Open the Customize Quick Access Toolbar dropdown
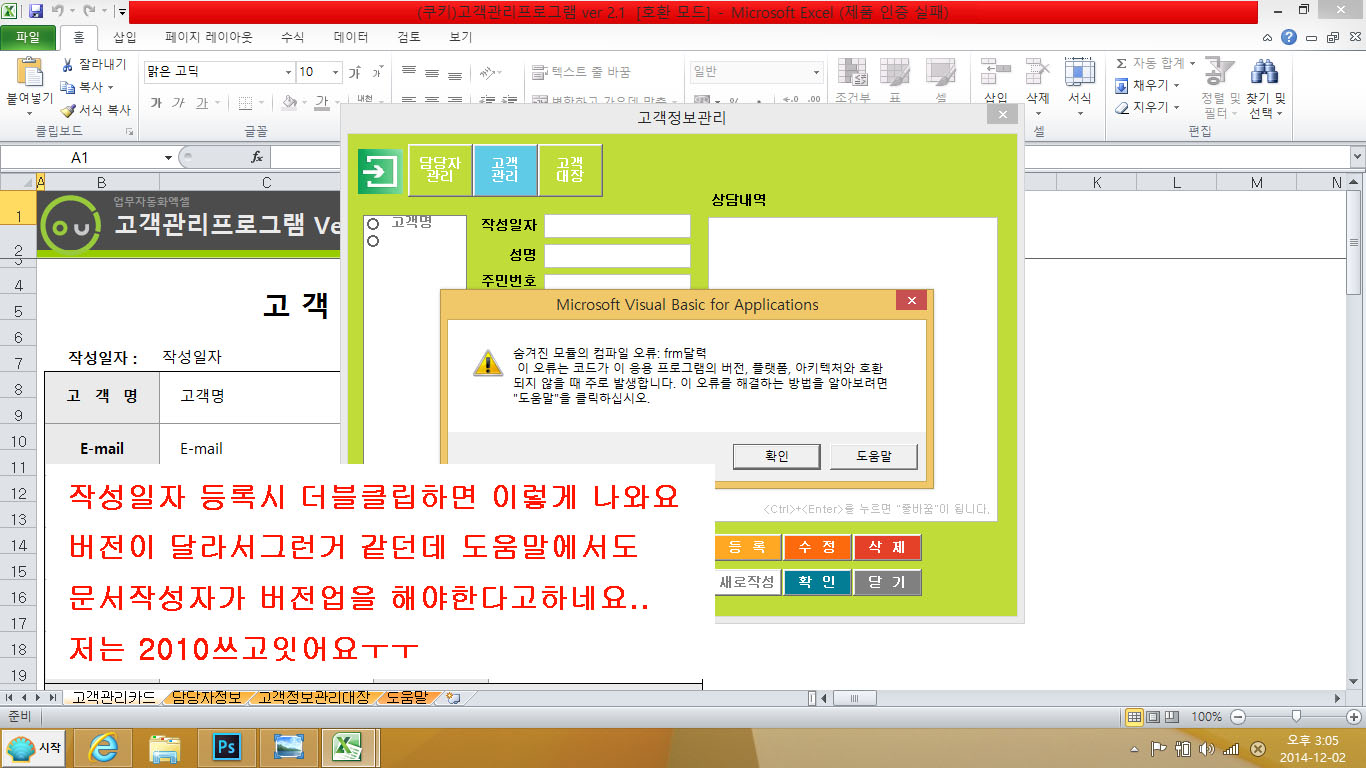Image resolution: width=1366 pixels, height=768 pixels. coord(121,12)
